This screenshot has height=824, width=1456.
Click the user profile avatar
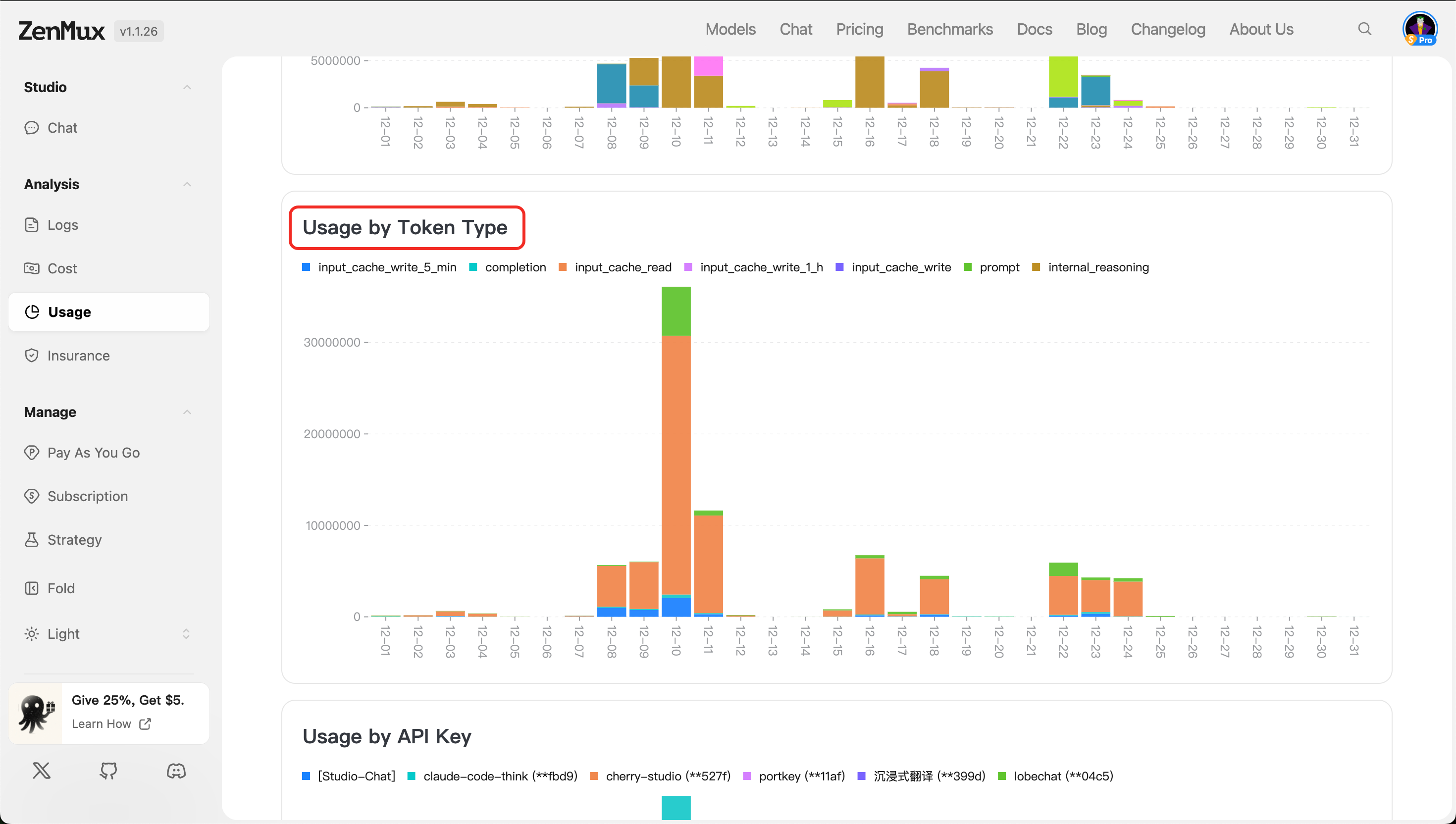click(x=1419, y=28)
